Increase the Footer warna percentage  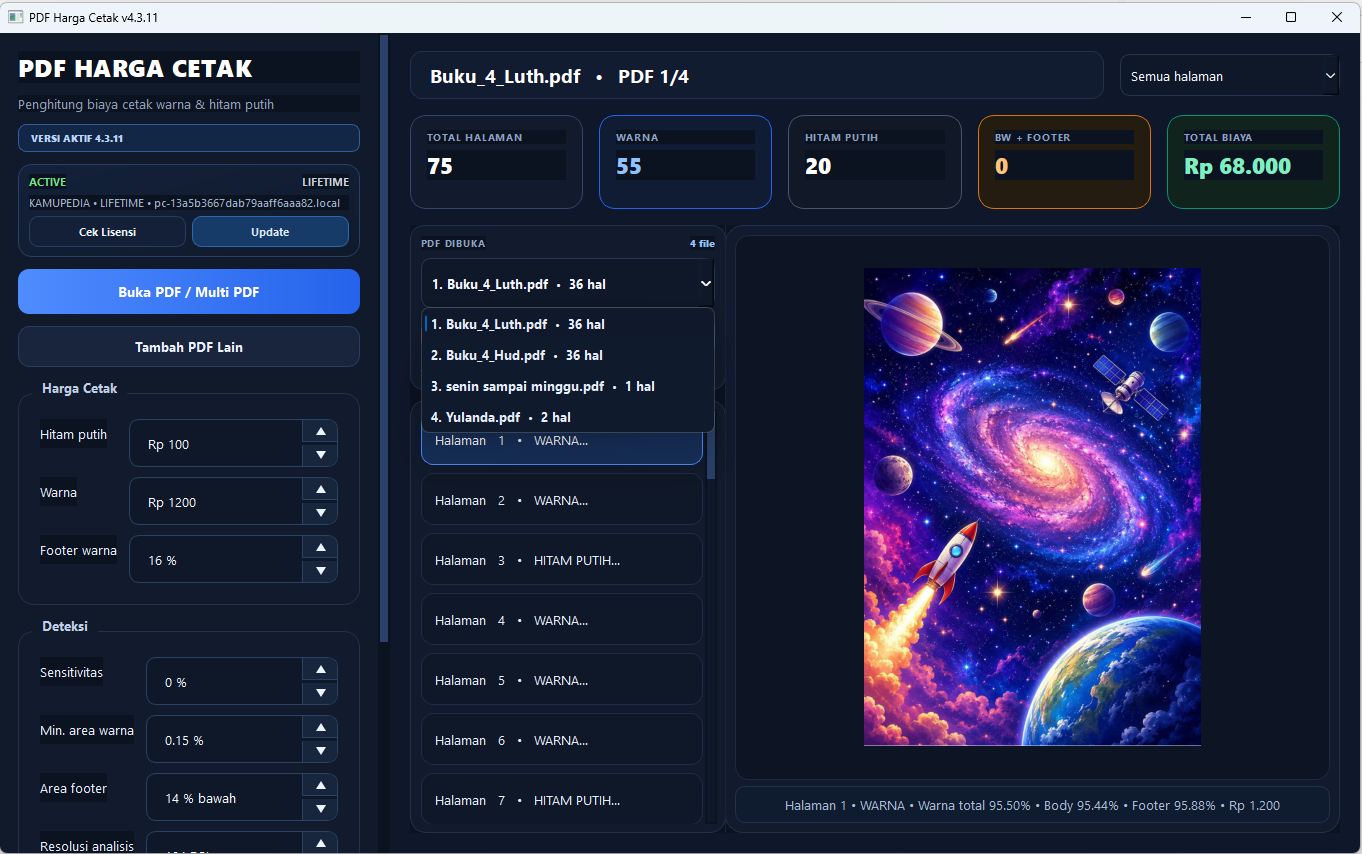[x=320, y=548]
